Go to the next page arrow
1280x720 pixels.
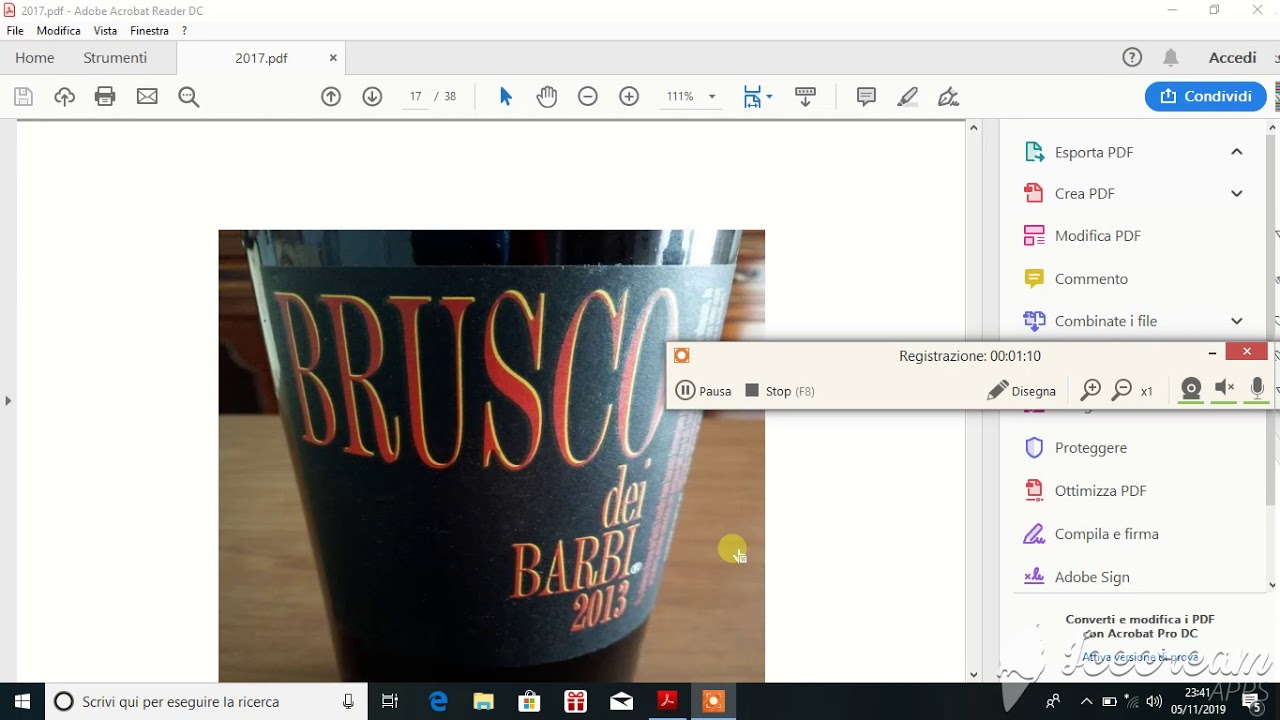[x=372, y=97]
